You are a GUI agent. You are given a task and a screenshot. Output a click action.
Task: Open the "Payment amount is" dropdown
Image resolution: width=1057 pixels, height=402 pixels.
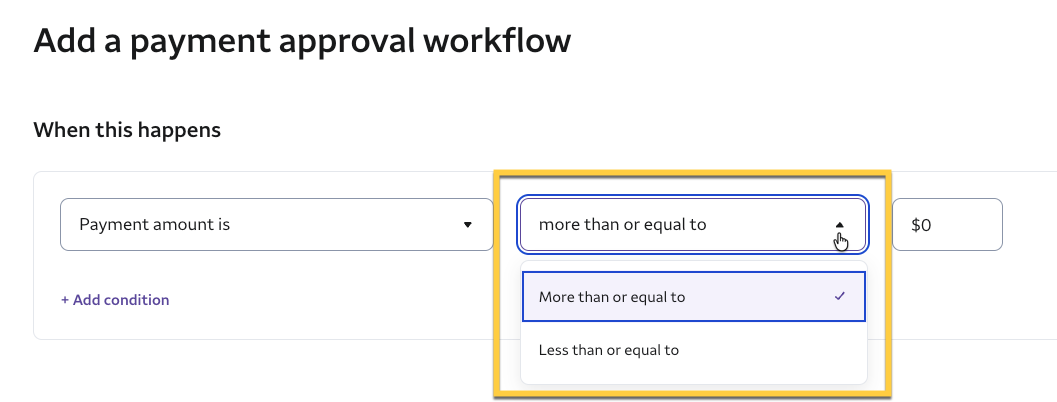(276, 225)
